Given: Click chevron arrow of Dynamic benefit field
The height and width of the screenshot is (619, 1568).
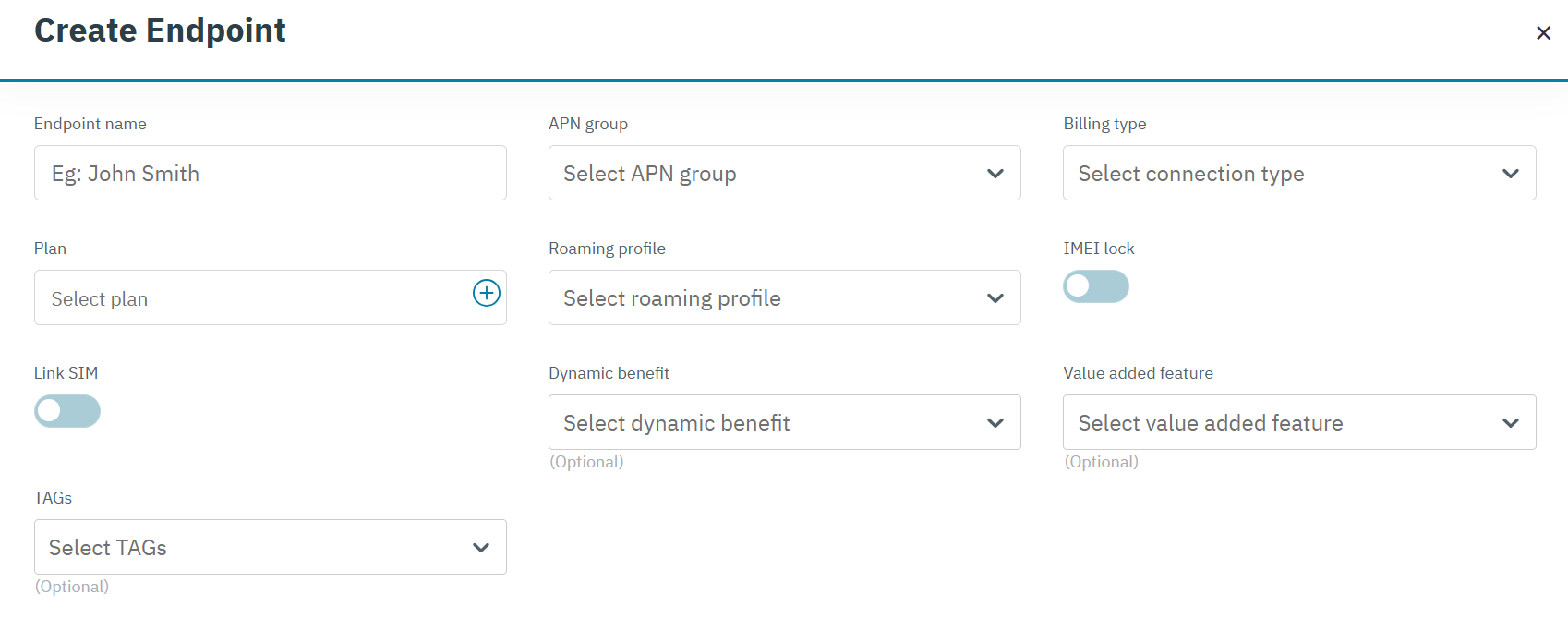Looking at the screenshot, I should point(995,423).
